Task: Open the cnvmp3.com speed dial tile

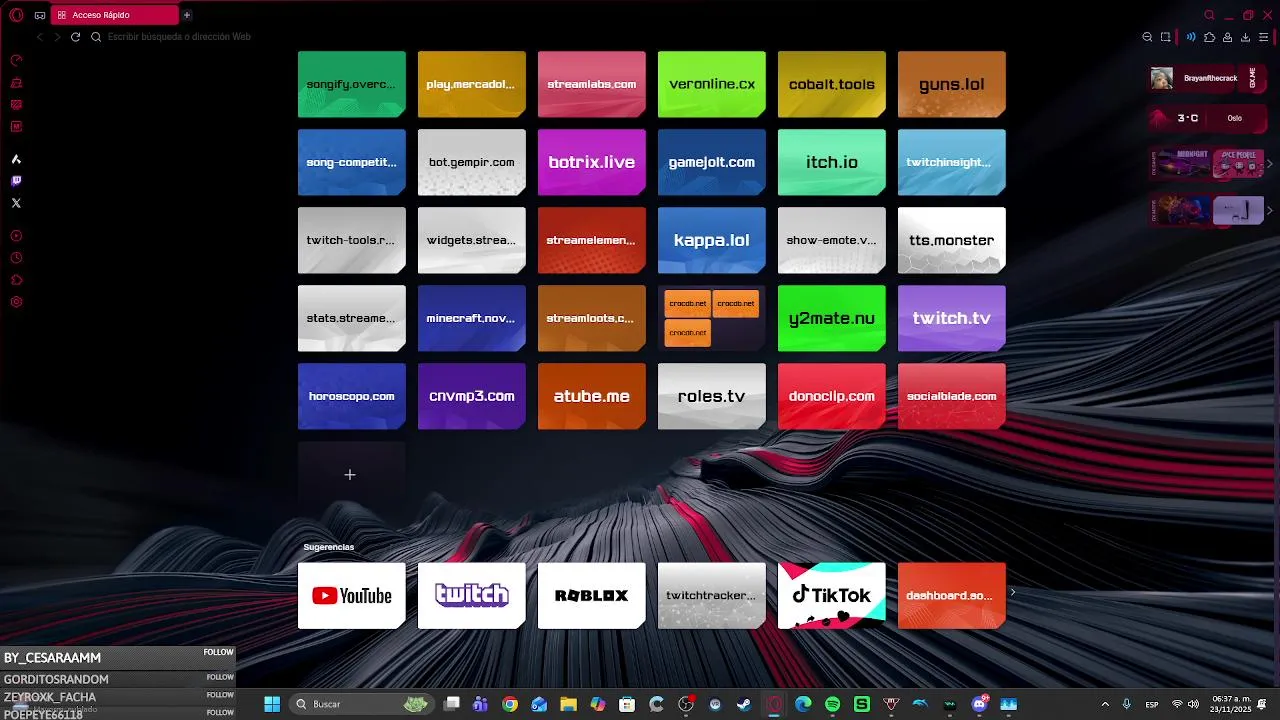Action: (x=472, y=396)
